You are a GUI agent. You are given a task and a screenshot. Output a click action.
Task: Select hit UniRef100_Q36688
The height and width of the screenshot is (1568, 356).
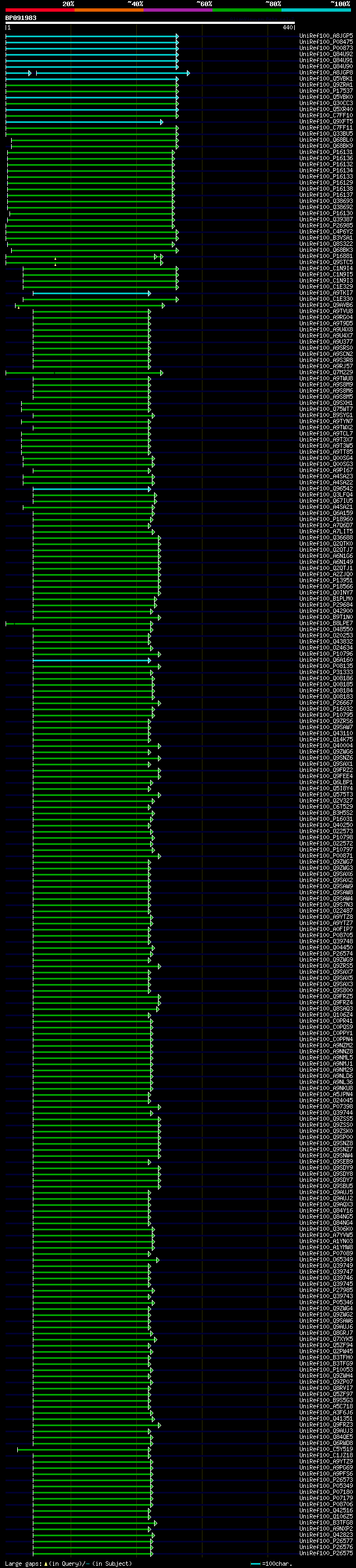point(326,537)
